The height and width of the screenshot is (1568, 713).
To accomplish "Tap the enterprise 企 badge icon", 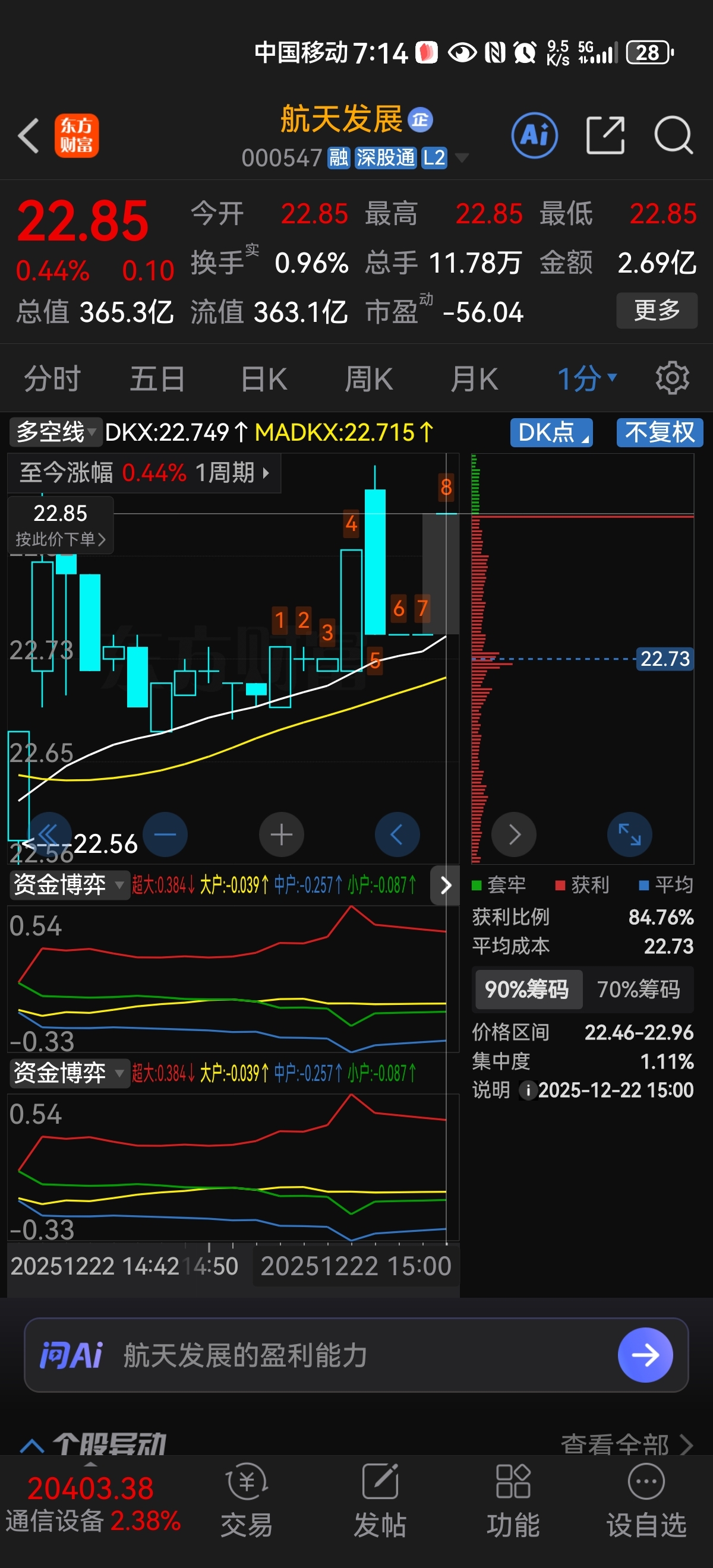I will pos(420,119).
